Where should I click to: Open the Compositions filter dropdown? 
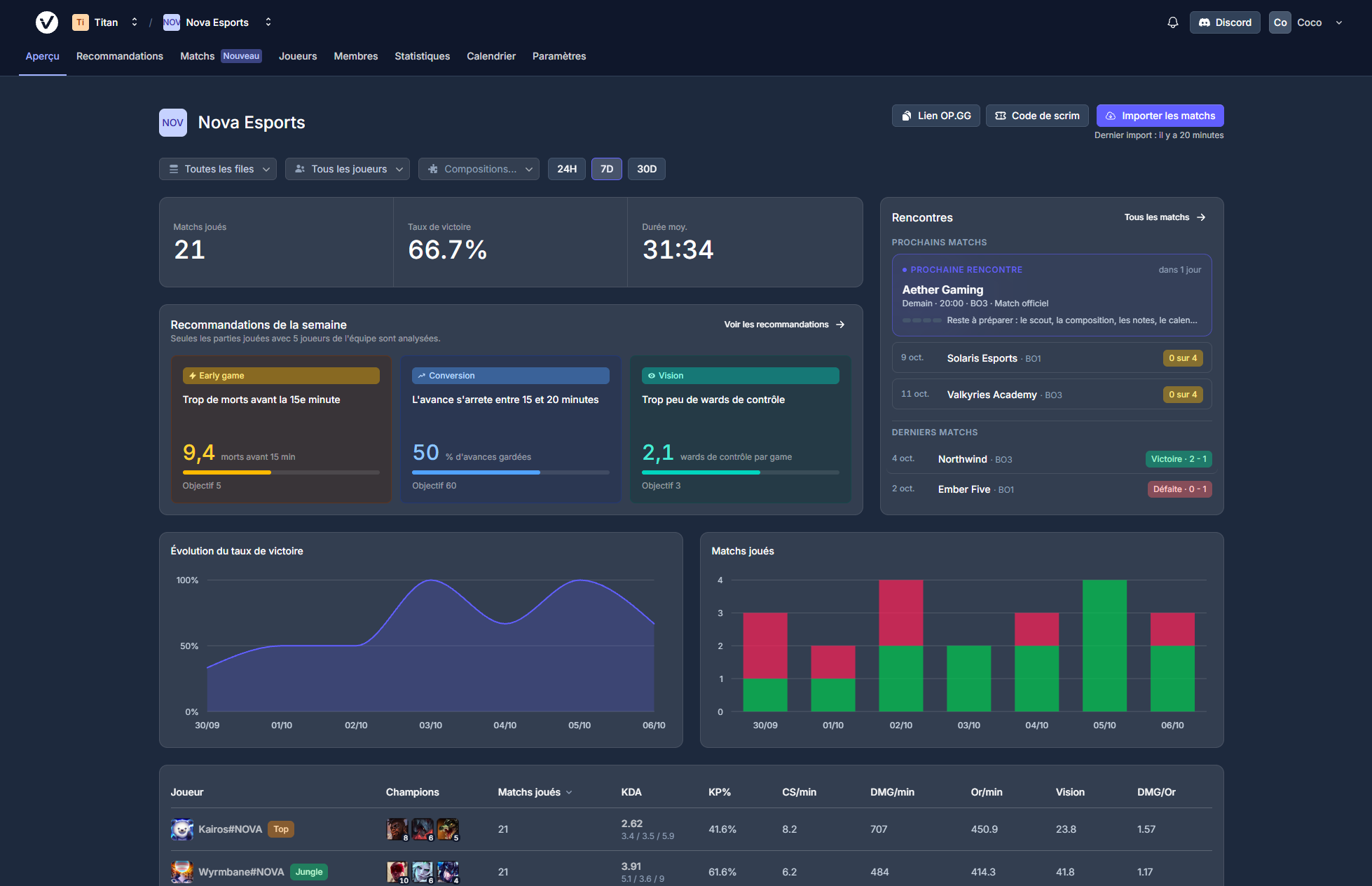[x=479, y=169]
